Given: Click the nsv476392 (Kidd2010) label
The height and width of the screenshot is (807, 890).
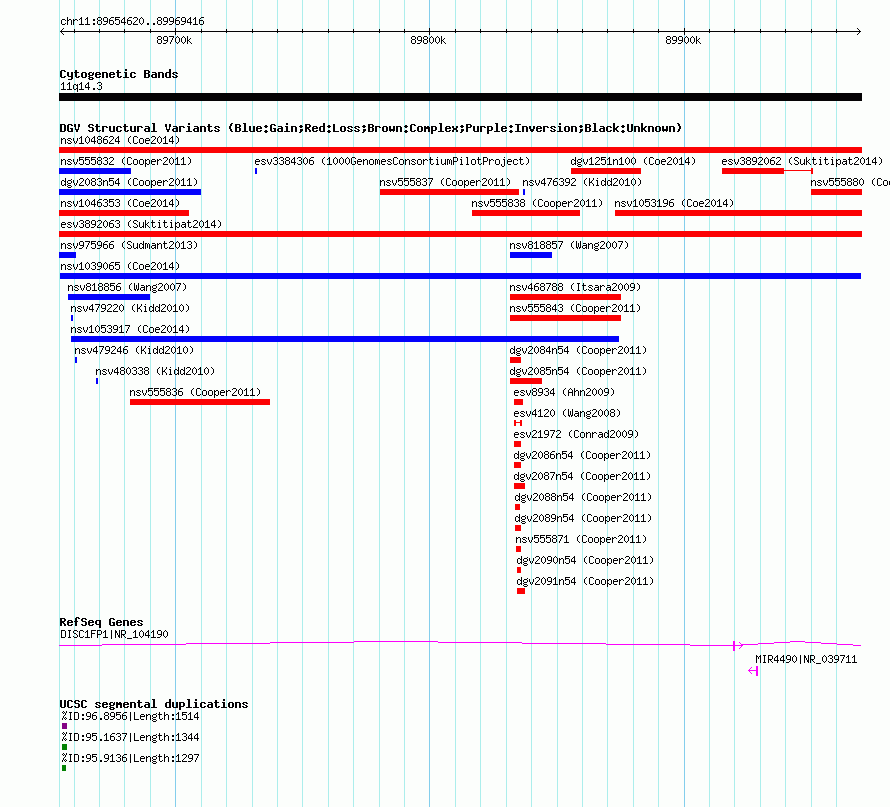Looking at the screenshot, I should pos(582,182).
